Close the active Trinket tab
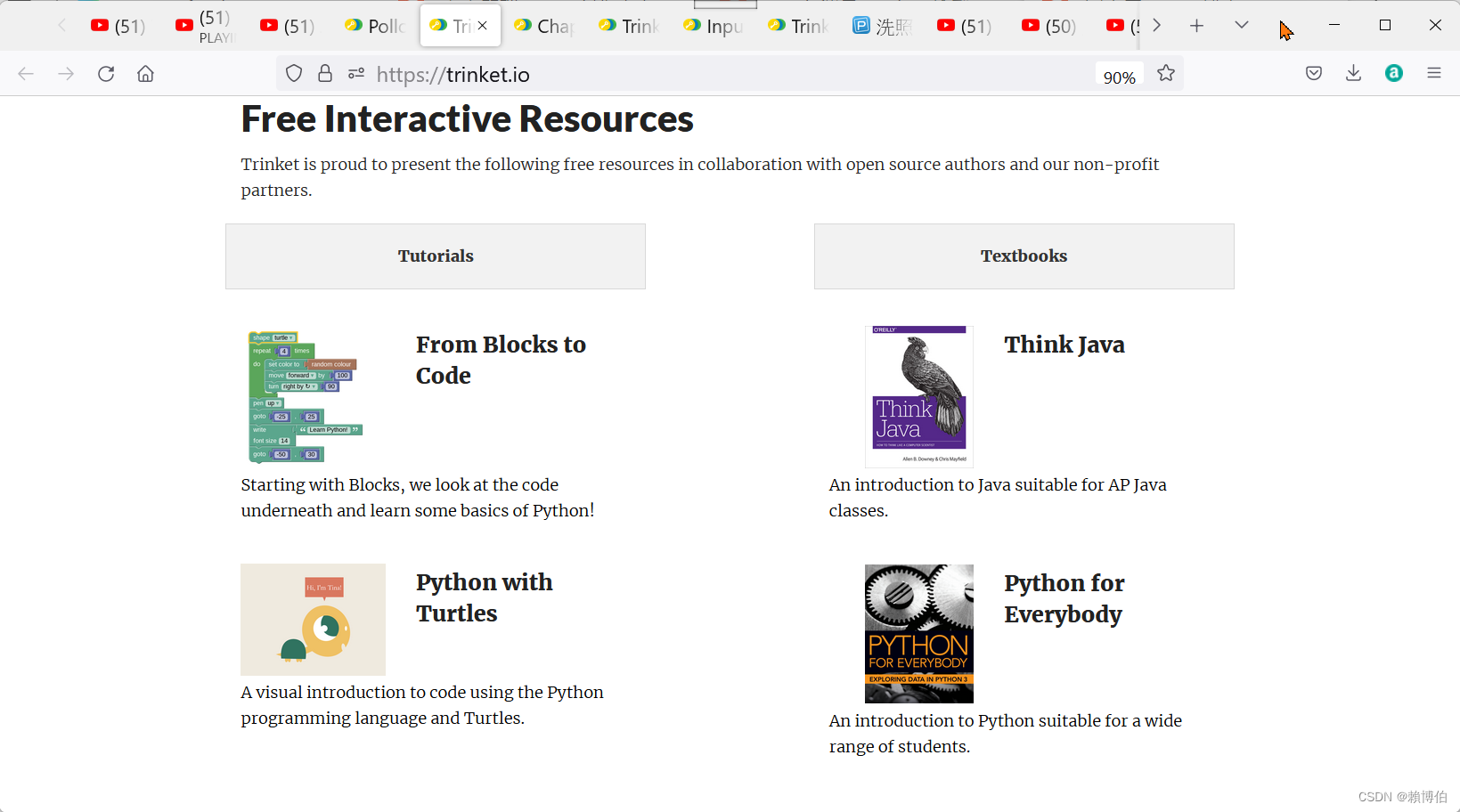 click(x=482, y=26)
